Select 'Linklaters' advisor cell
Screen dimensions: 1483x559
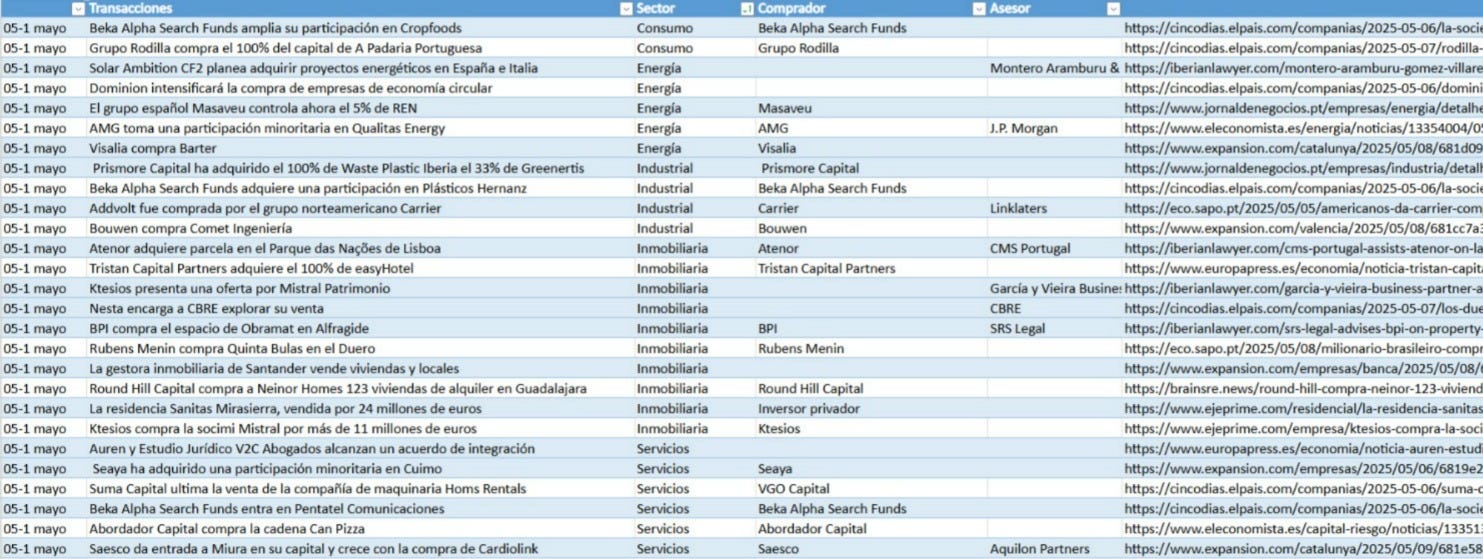tap(1055, 208)
